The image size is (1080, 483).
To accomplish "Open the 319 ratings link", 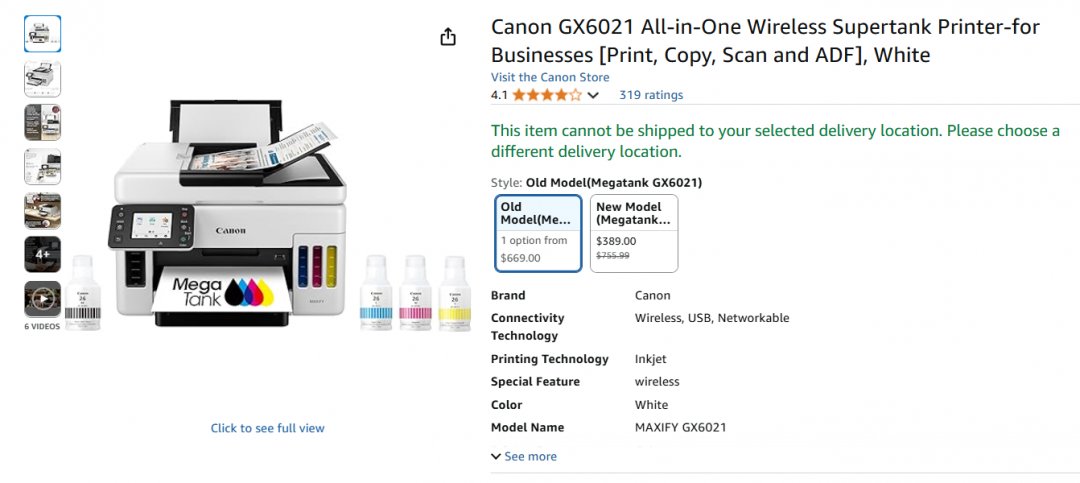I will tap(651, 95).
